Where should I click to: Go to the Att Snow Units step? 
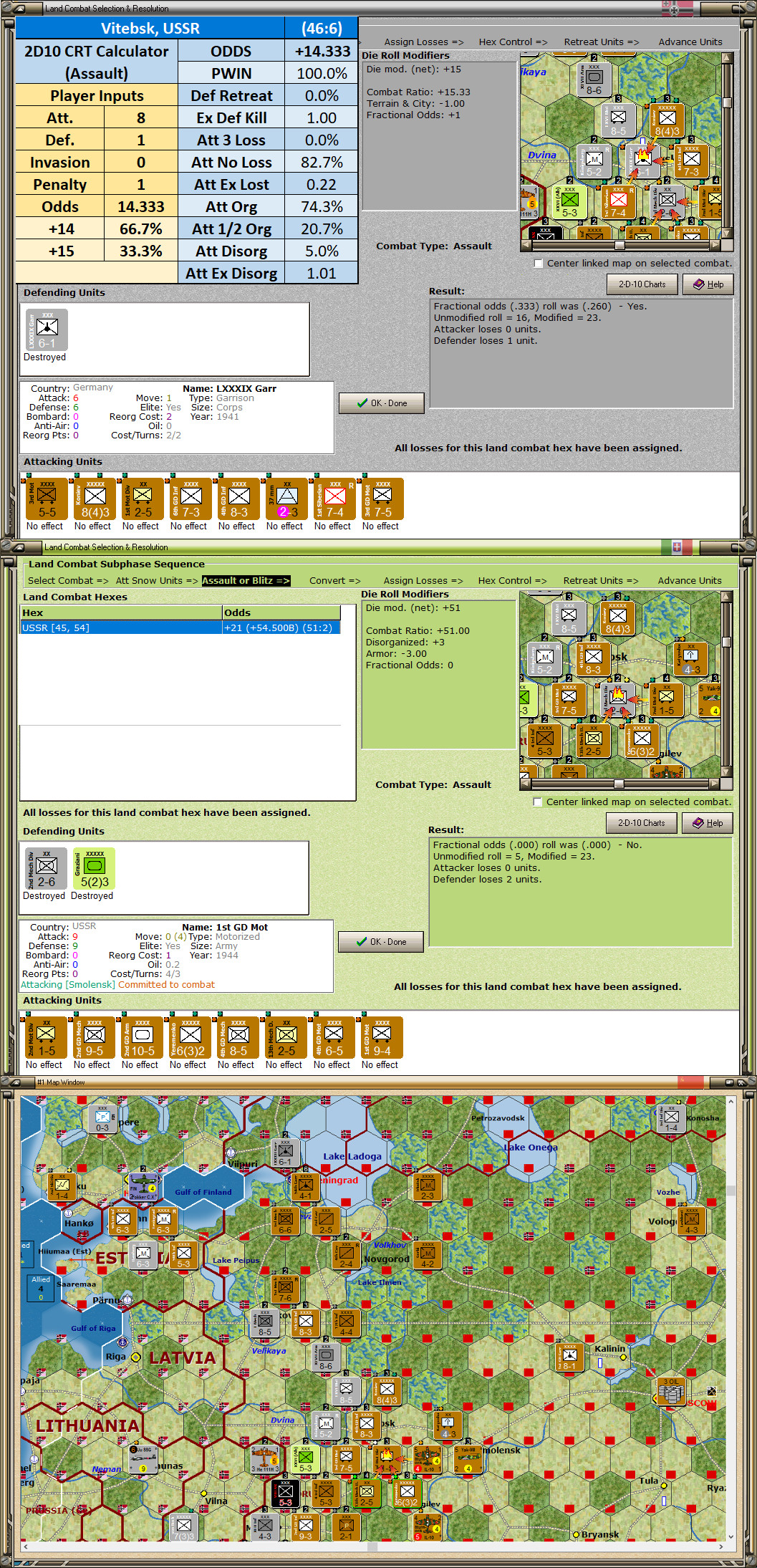(157, 581)
